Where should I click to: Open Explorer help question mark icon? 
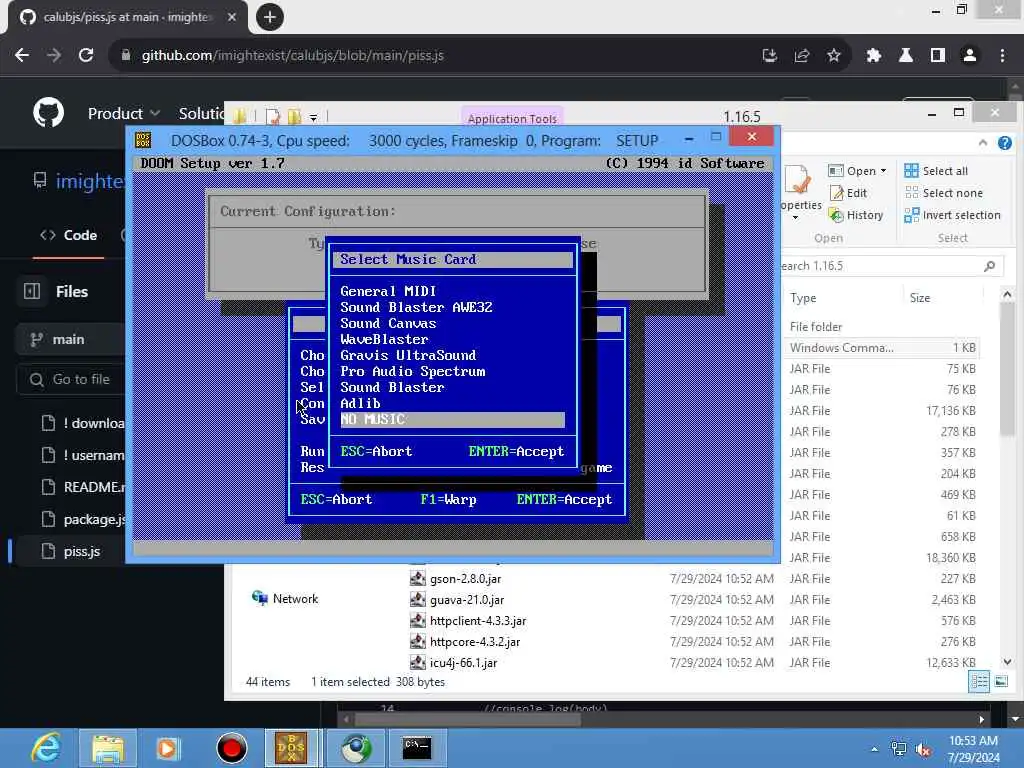1004,143
